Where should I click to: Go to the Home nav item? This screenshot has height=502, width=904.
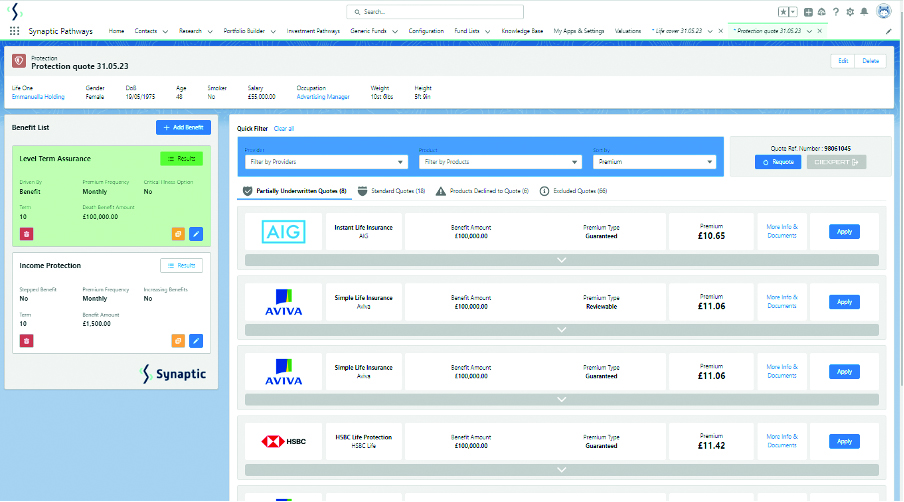(x=116, y=31)
